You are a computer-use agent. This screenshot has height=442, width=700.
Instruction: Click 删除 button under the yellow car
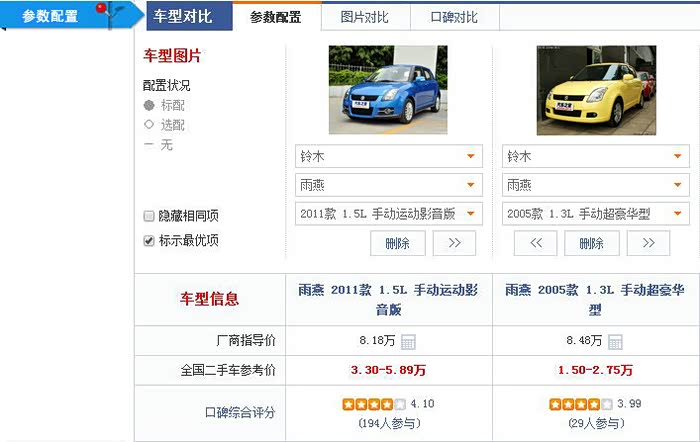(x=592, y=243)
